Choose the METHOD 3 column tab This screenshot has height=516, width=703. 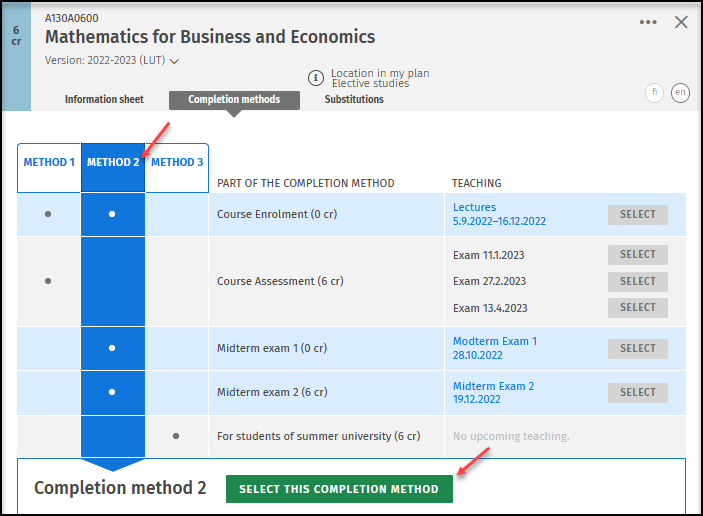coord(177,168)
